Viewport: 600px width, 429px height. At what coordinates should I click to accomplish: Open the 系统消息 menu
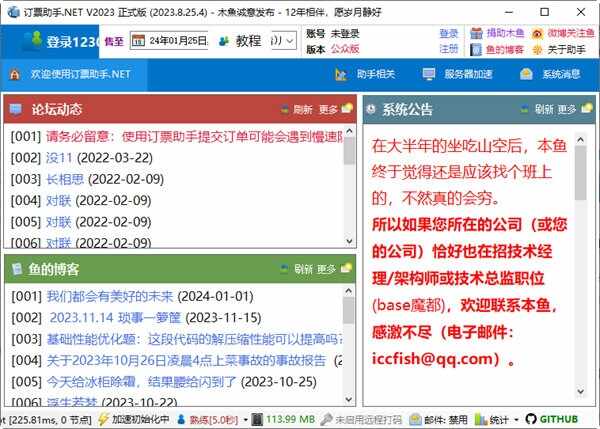550,74
